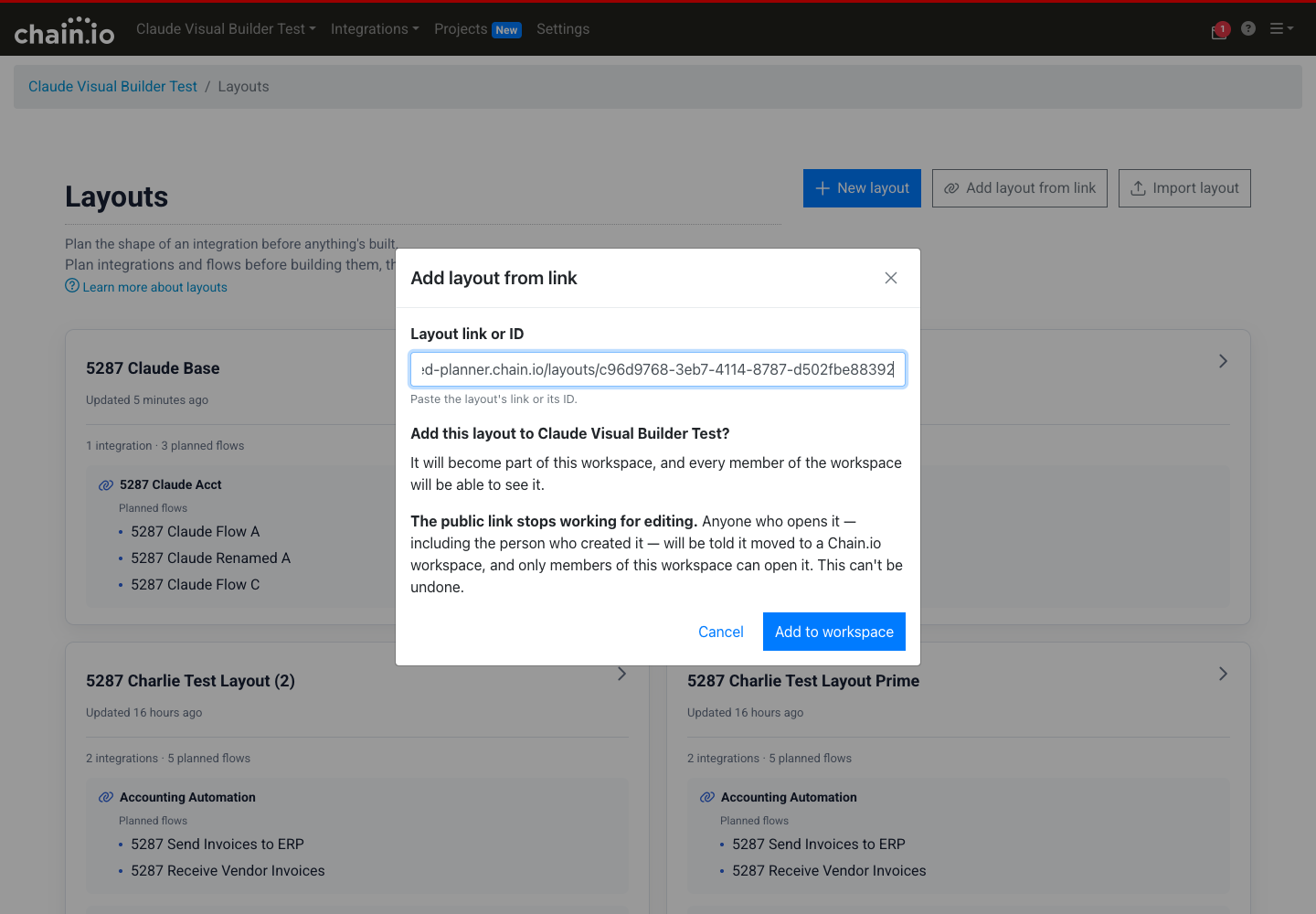Select planned flow 5287 Claude Flow C

[x=196, y=585]
